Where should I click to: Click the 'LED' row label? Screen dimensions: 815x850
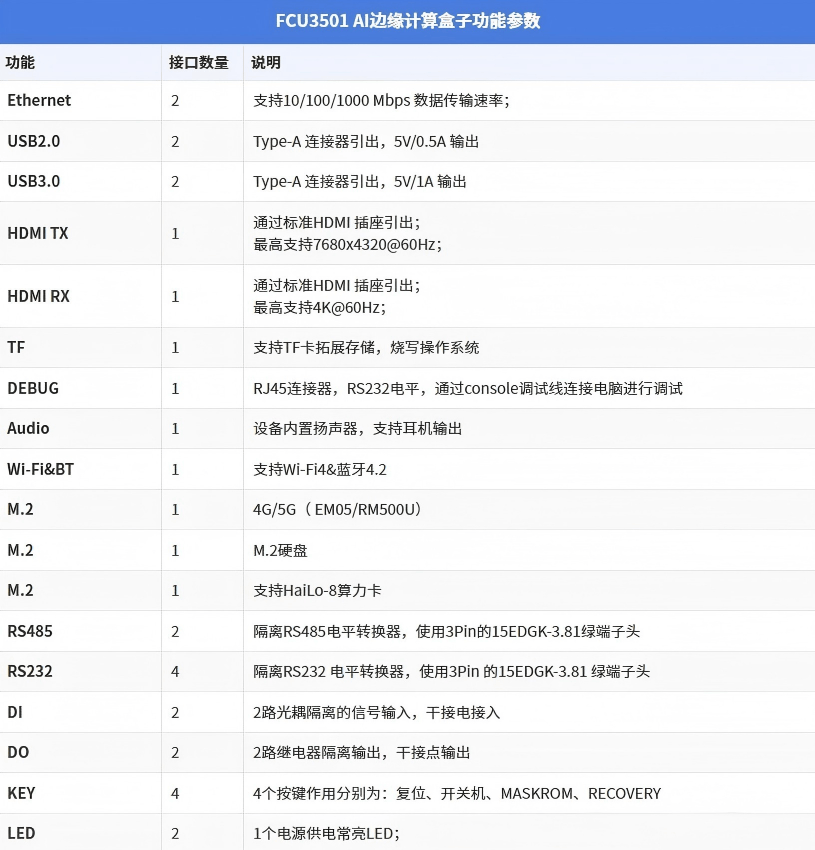click(x=21, y=833)
